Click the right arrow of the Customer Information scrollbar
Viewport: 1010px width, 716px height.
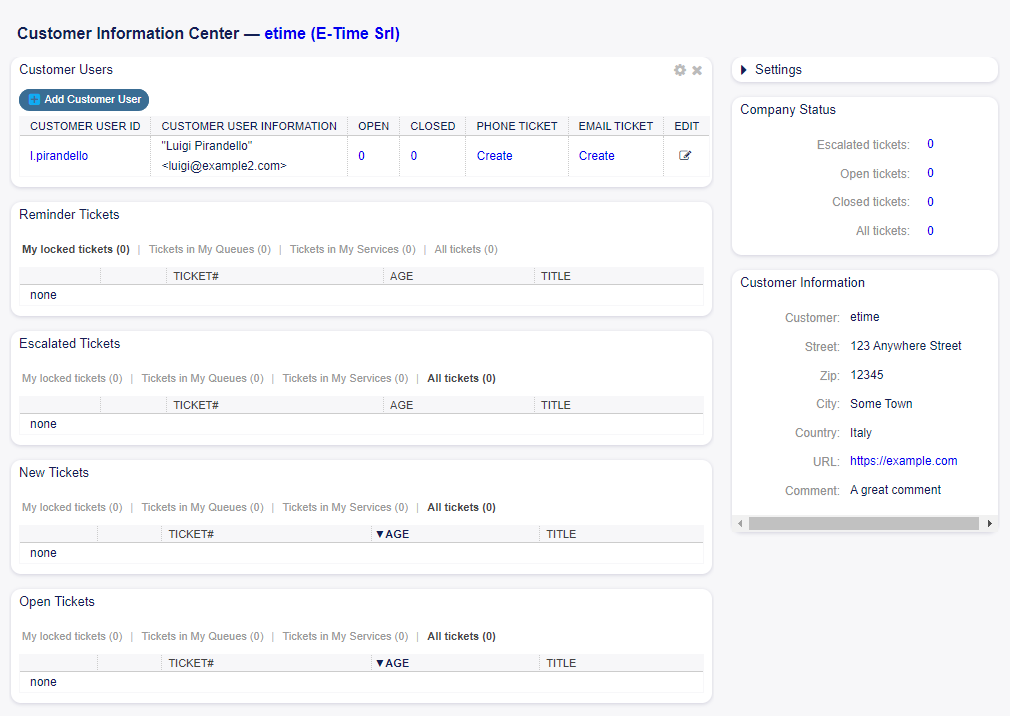pos(990,522)
